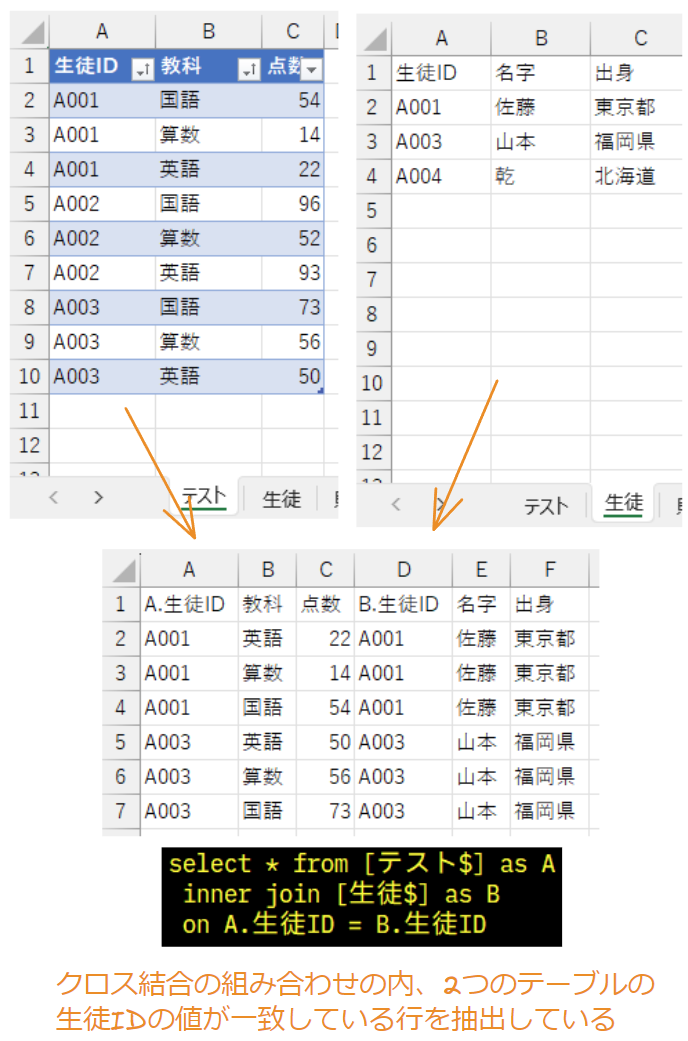Click cell with score 93

(293, 273)
